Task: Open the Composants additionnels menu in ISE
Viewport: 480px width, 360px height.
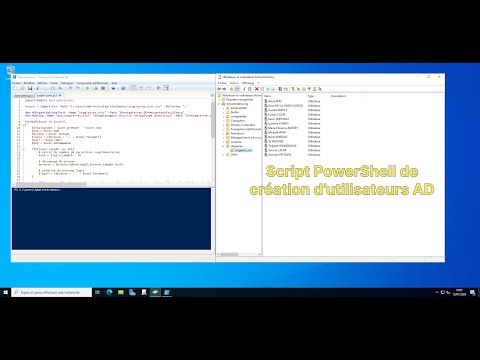Action: click(x=92, y=83)
